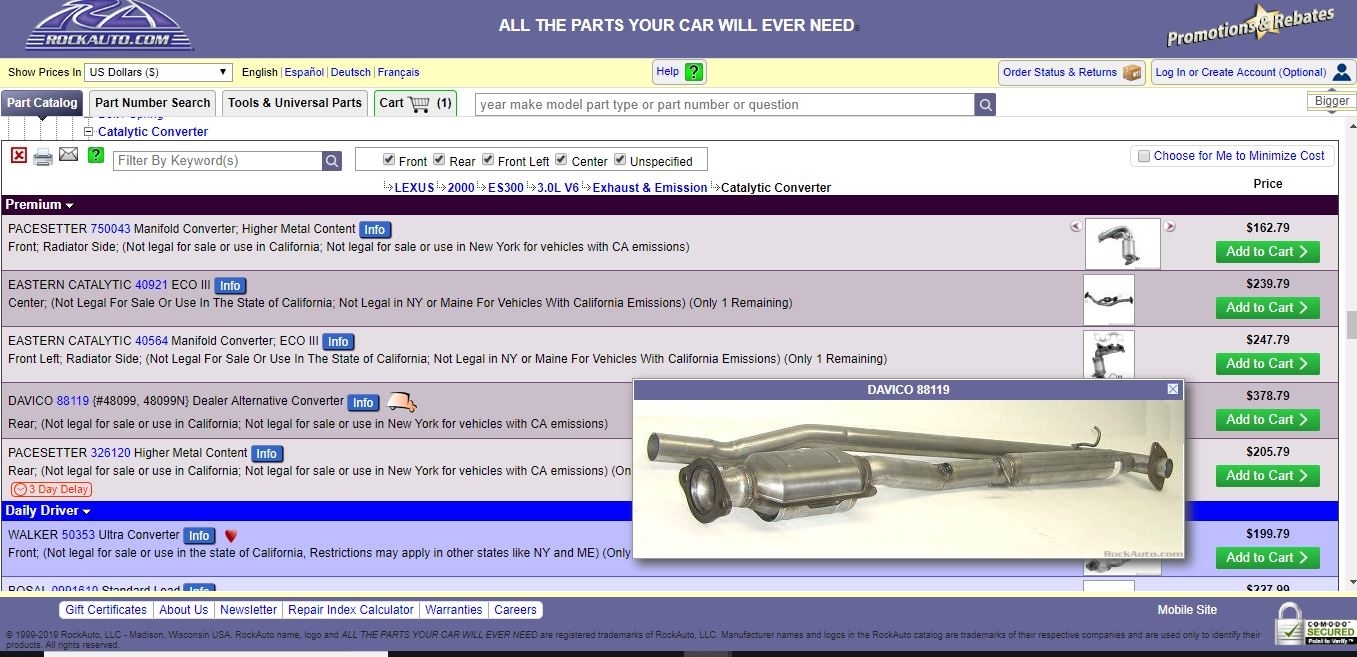Click the RockAuto.com logo
This screenshot has width=1357, height=657.
click(109, 26)
